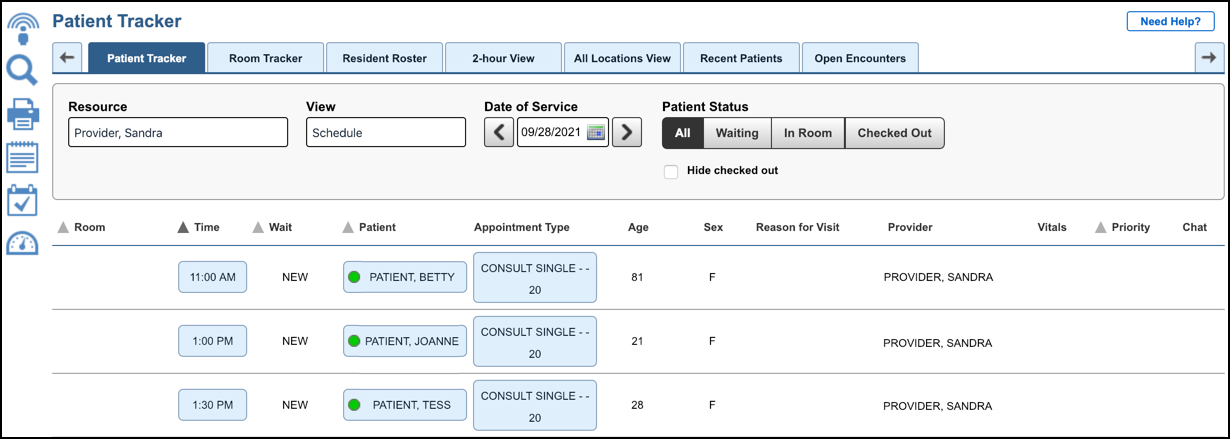Open the notepad list icon in sidebar
Screen dimensions: 1230x439
(x=22, y=157)
